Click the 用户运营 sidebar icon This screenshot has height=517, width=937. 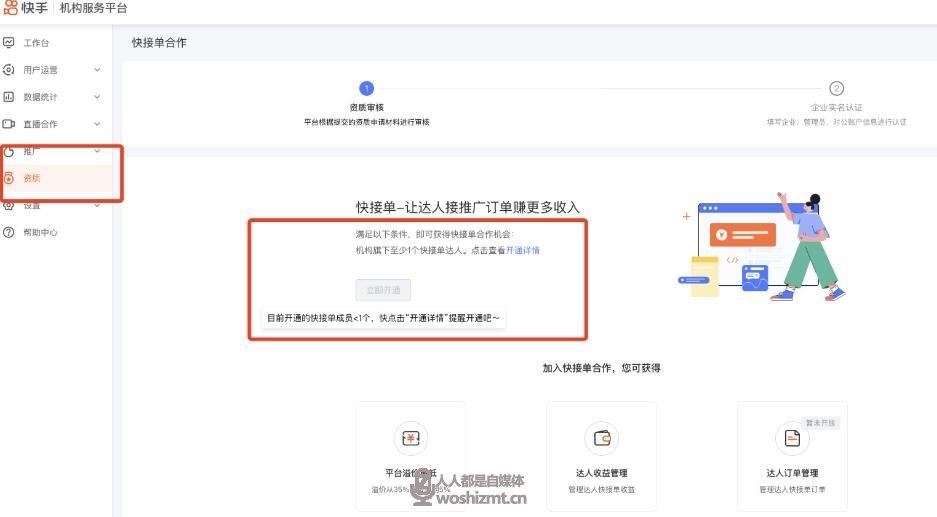coord(9,70)
